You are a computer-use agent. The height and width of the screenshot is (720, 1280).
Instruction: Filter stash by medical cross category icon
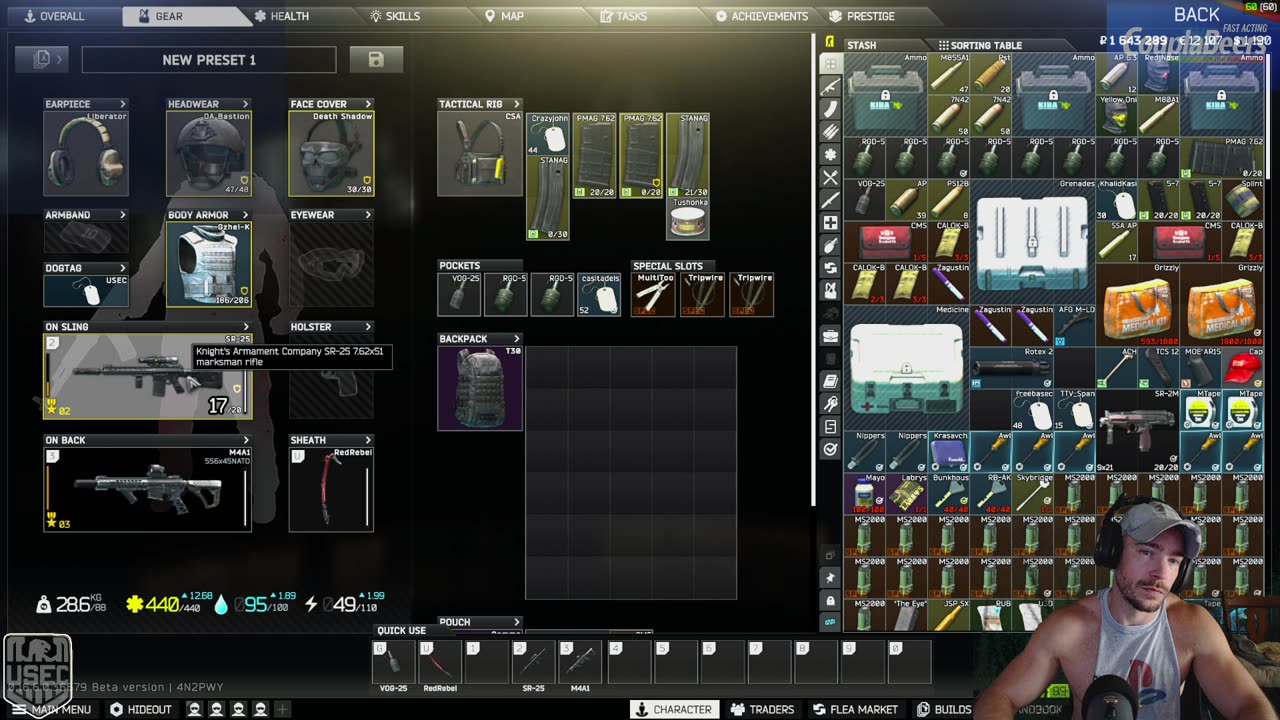[830, 223]
